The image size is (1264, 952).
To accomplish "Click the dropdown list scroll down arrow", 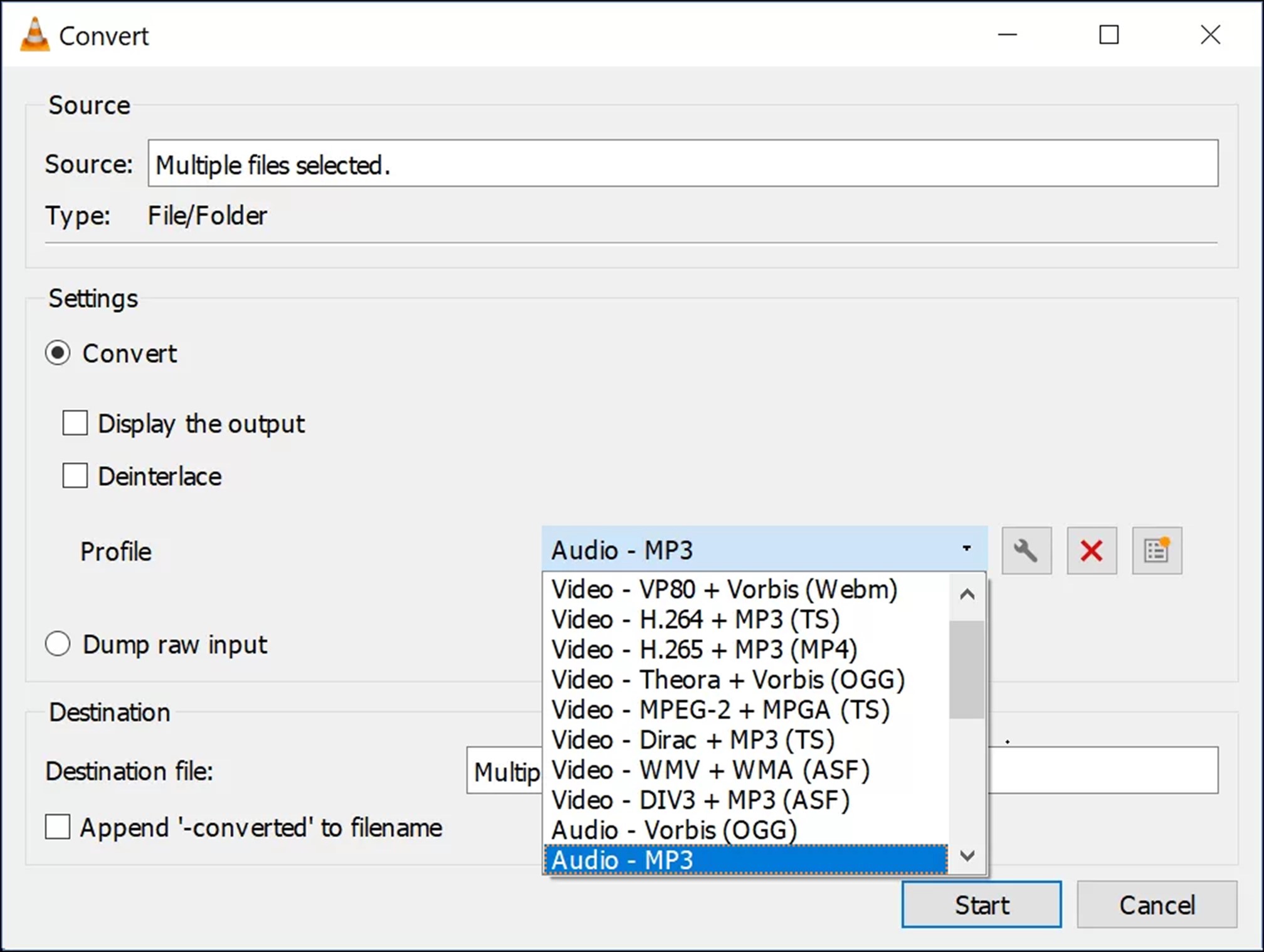I will coord(967,856).
